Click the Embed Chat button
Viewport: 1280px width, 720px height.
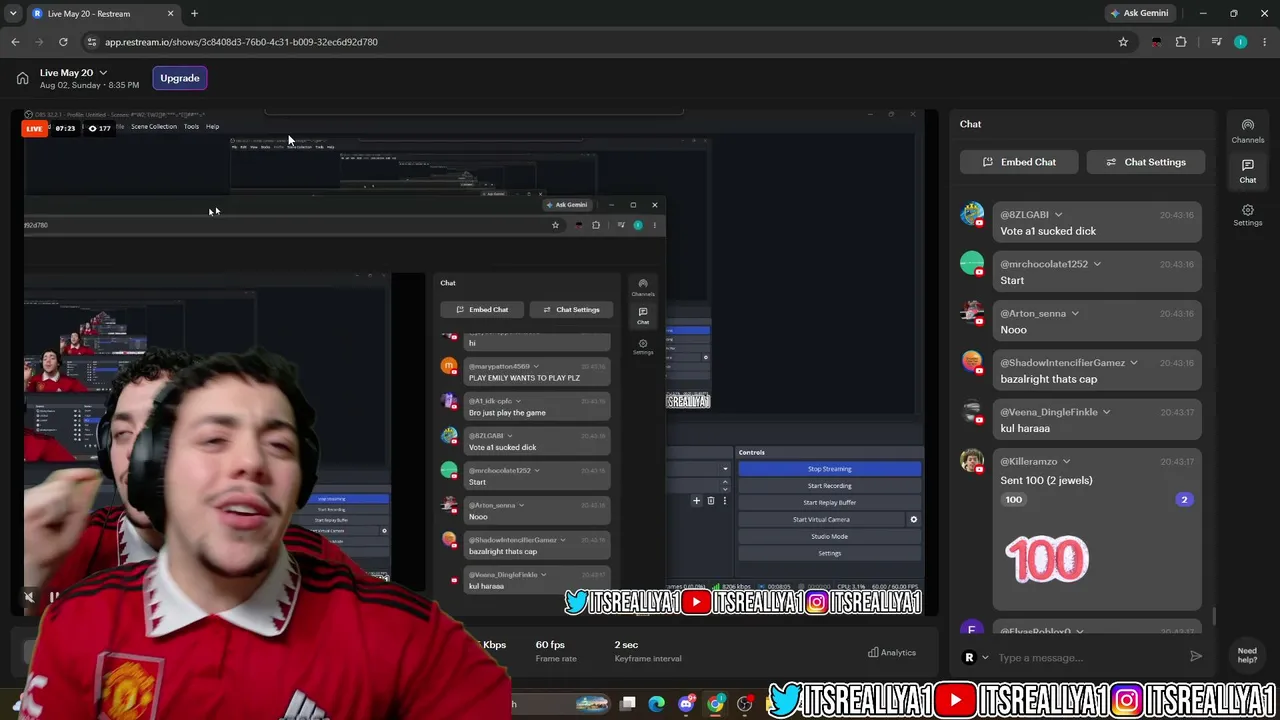coord(1019,162)
